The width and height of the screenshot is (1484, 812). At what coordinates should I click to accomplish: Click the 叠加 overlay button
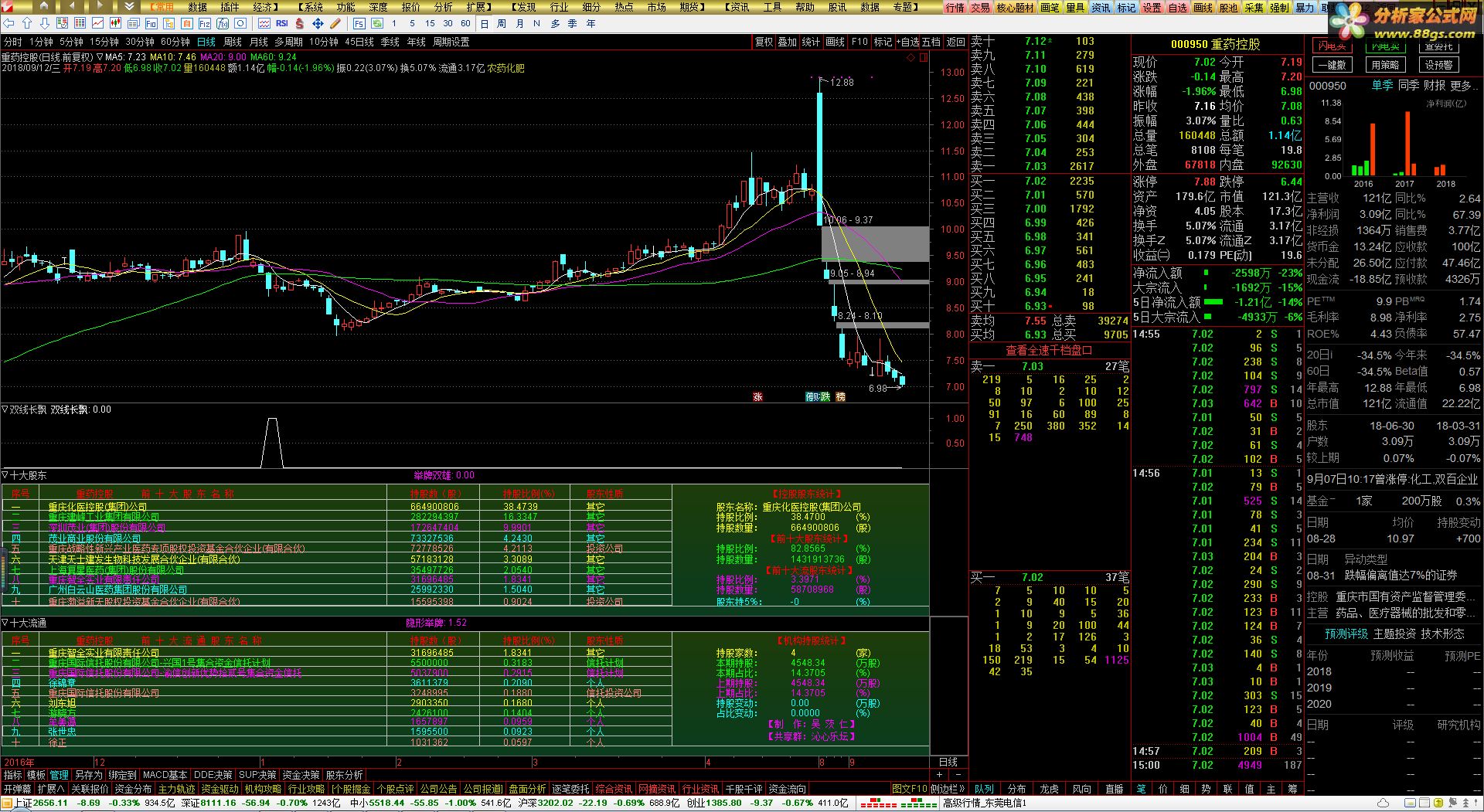(787, 42)
